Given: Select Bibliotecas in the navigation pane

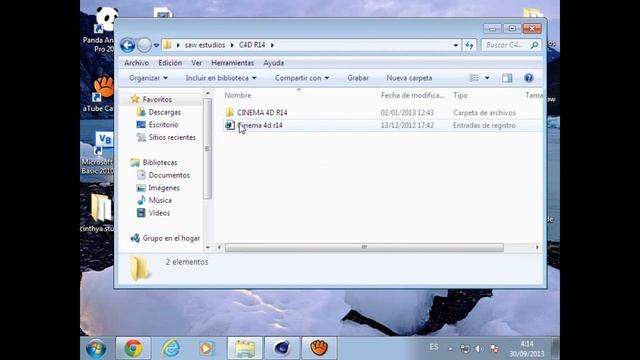Looking at the screenshot, I should pos(160,162).
